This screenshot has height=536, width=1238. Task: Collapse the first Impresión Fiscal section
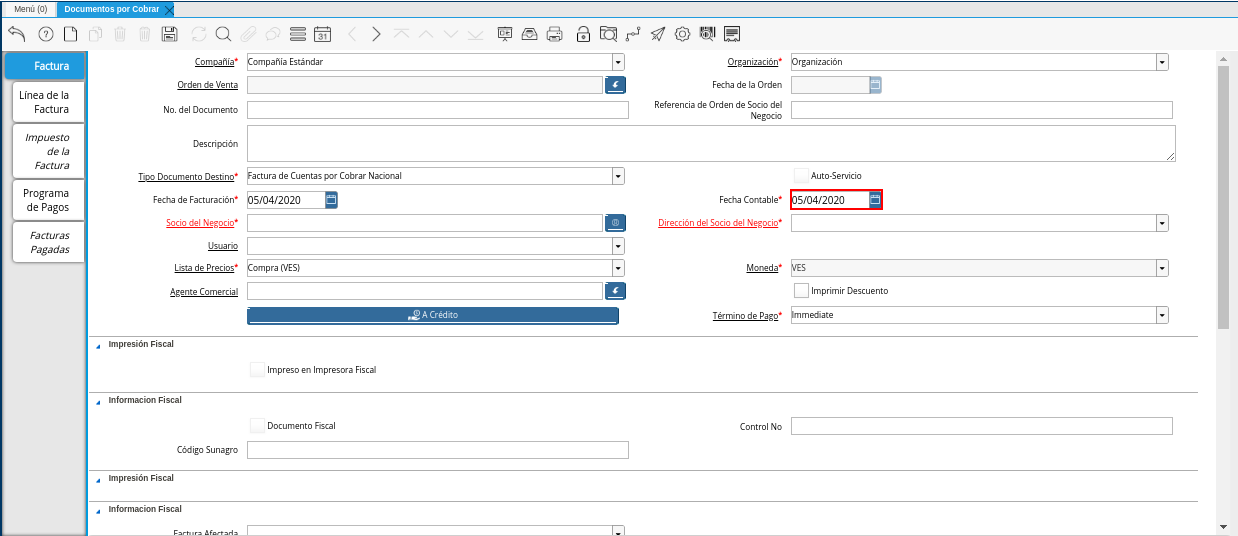(98, 345)
